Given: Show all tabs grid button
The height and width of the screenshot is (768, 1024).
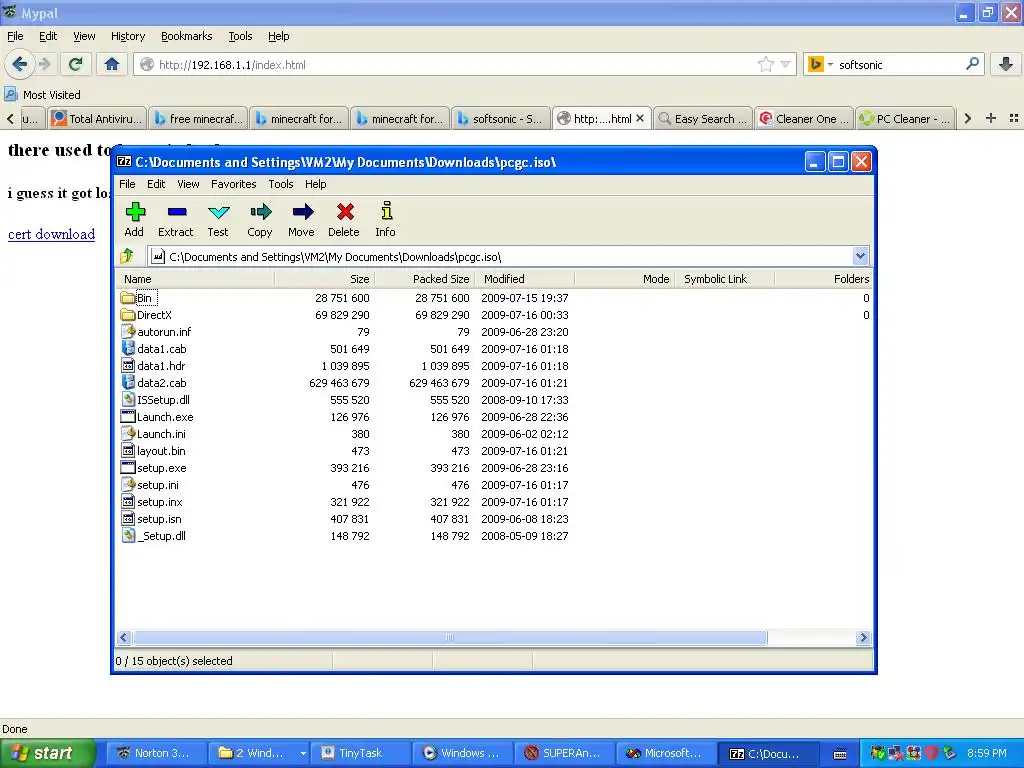Looking at the screenshot, I should click(x=1014, y=118).
